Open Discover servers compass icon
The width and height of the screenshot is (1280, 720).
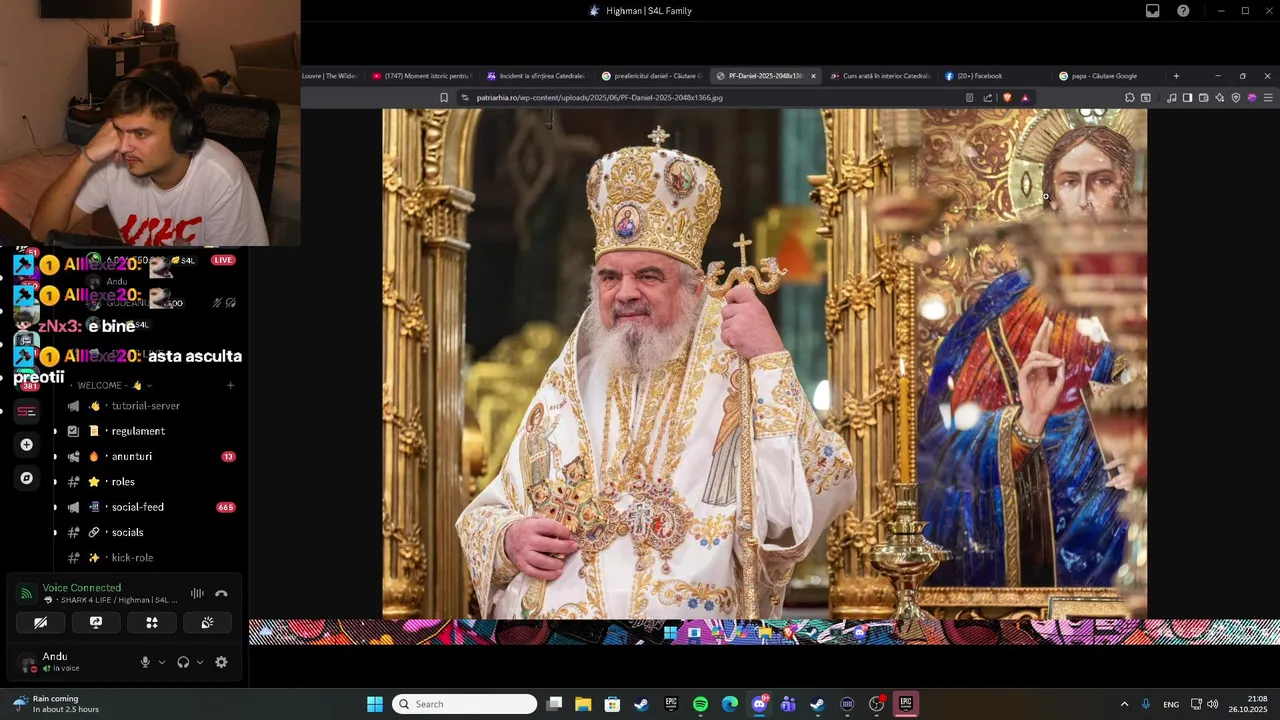[27, 478]
